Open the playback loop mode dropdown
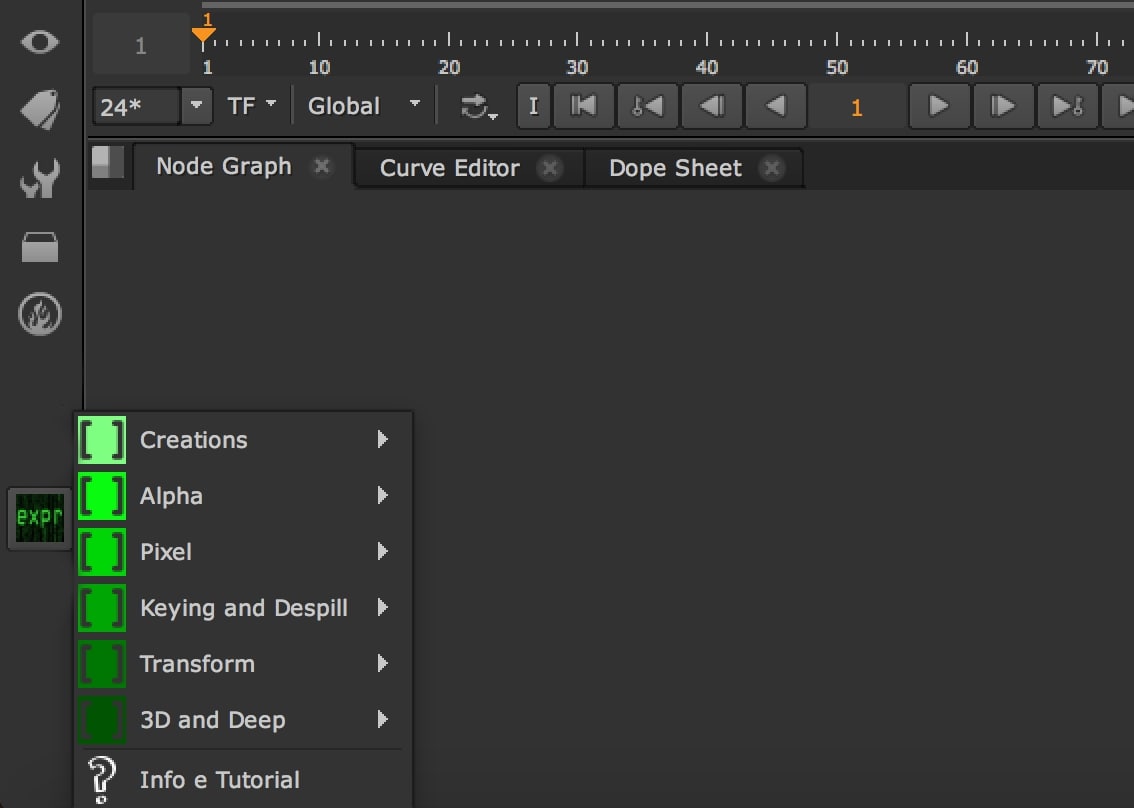Viewport: 1134px width, 808px height. pos(479,107)
